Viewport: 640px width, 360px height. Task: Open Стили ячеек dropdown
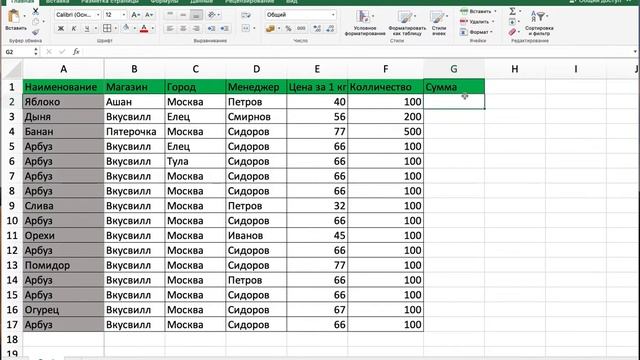[x=439, y=23]
